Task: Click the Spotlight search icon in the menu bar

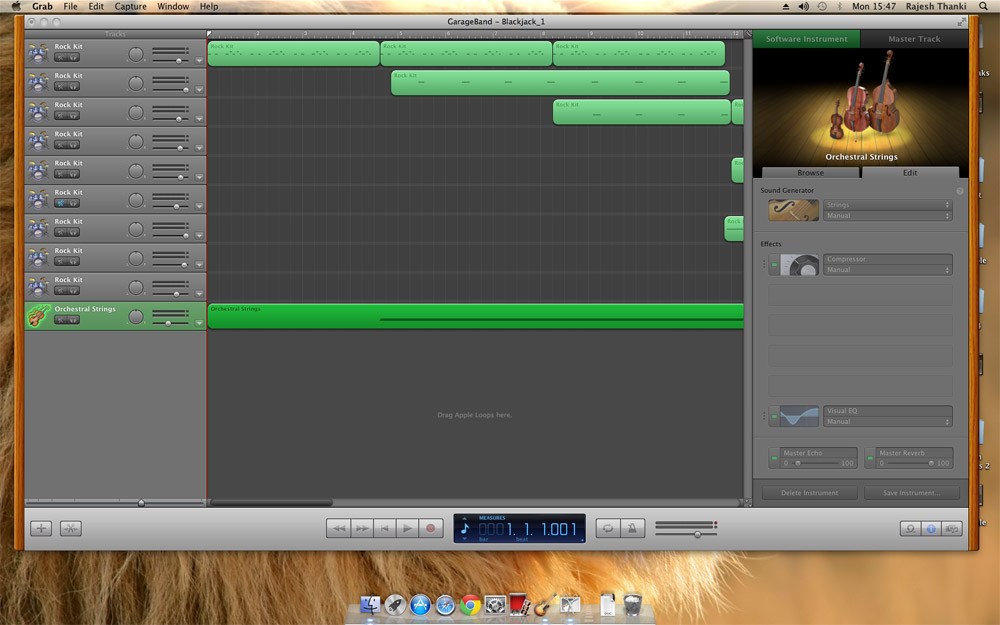Action: [983, 6]
